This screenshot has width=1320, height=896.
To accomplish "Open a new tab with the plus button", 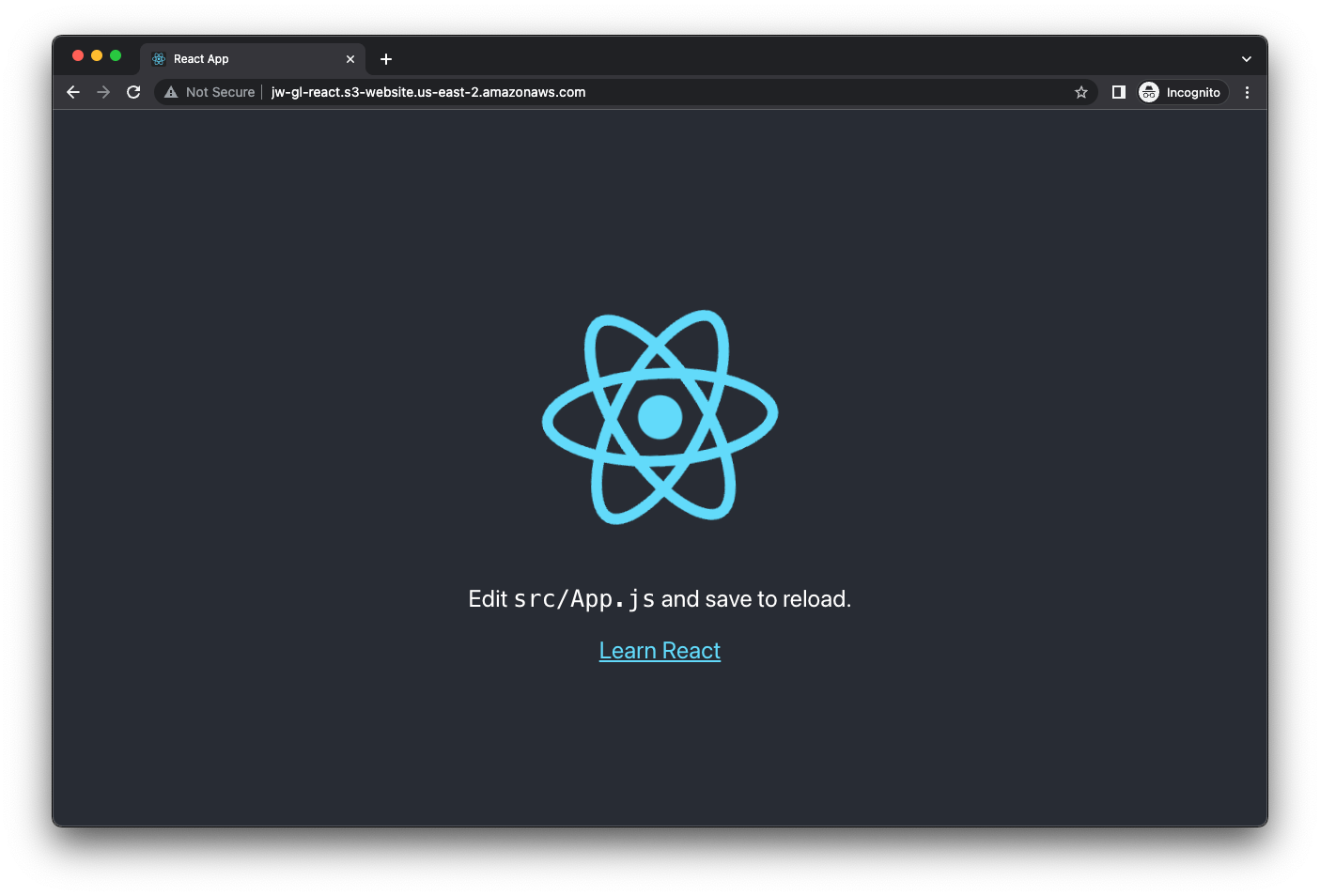I will (385, 58).
